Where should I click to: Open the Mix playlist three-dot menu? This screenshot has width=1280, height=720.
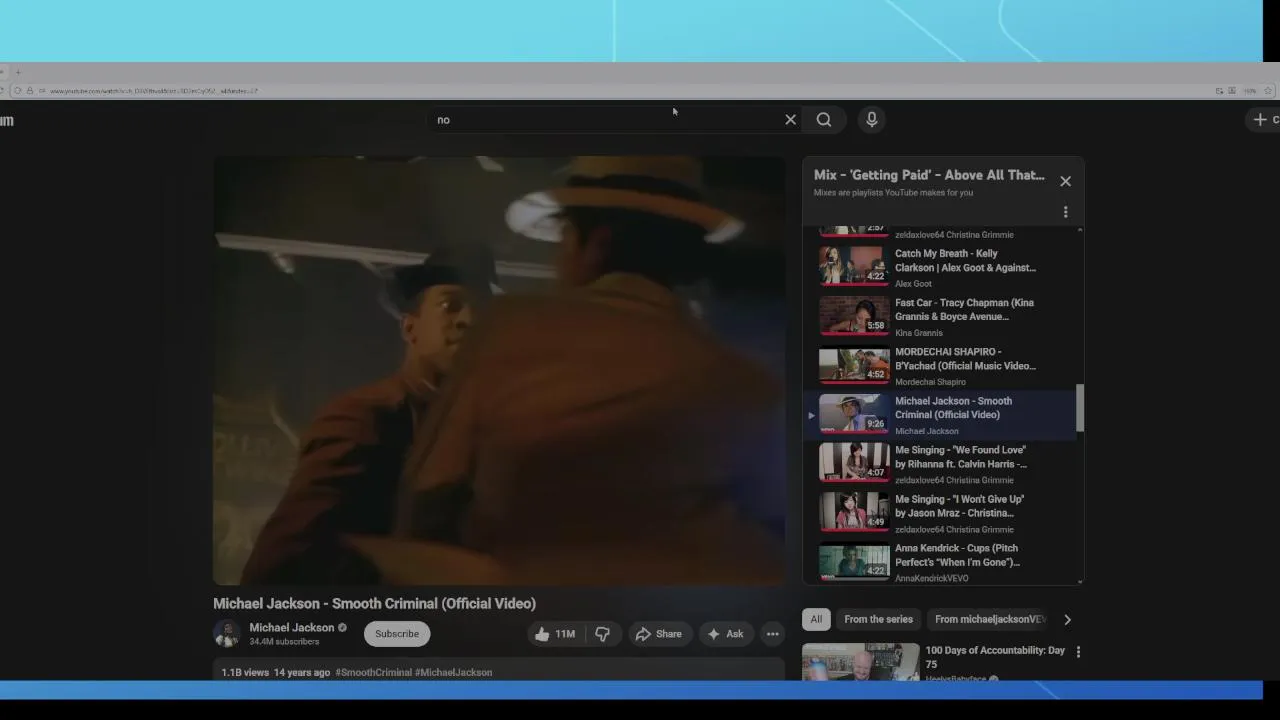1065,212
